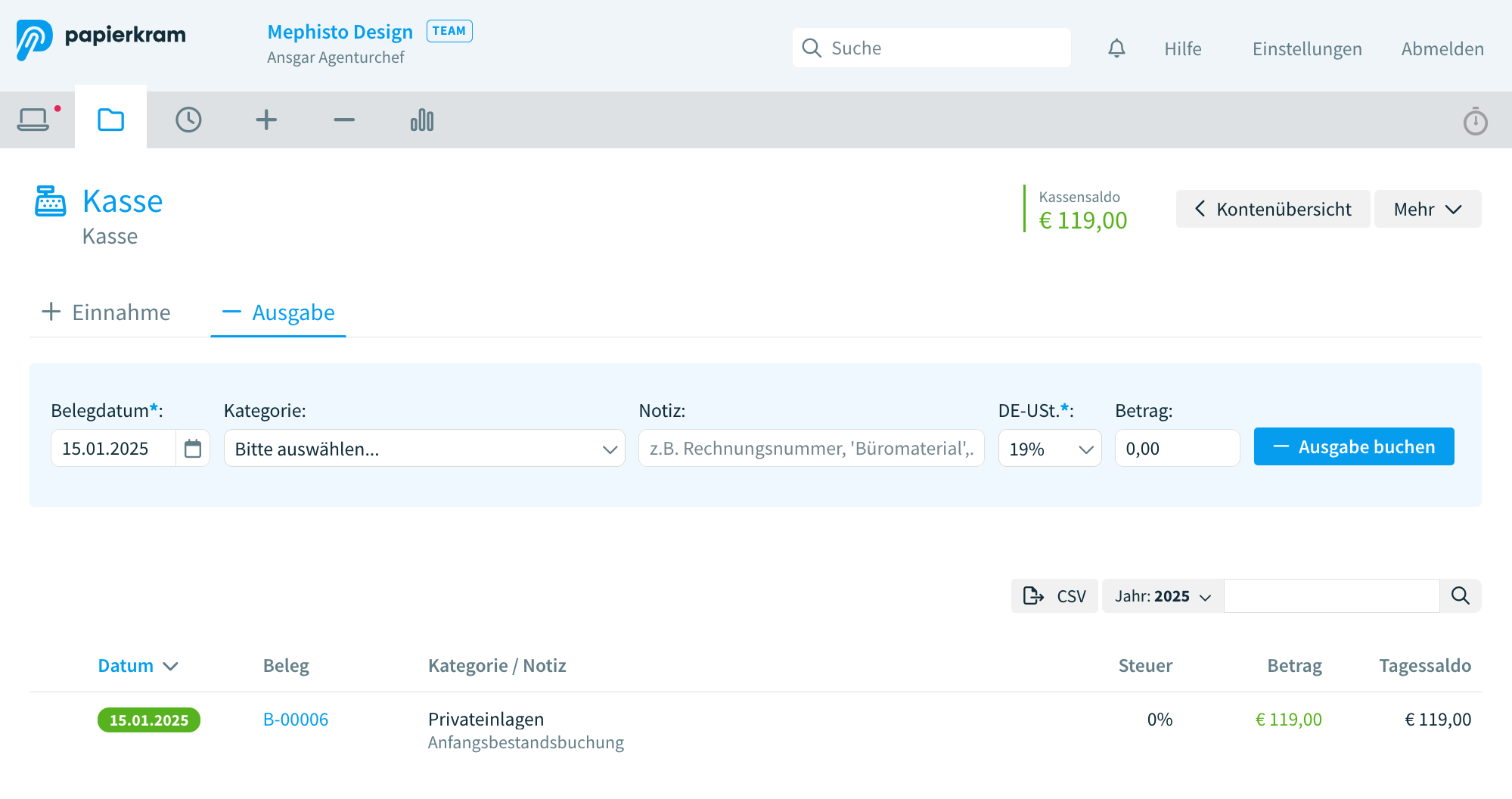The width and height of the screenshot is (1512, 799).
Task: Click the 15.01.2025 date badge
Action: [149, 720]
